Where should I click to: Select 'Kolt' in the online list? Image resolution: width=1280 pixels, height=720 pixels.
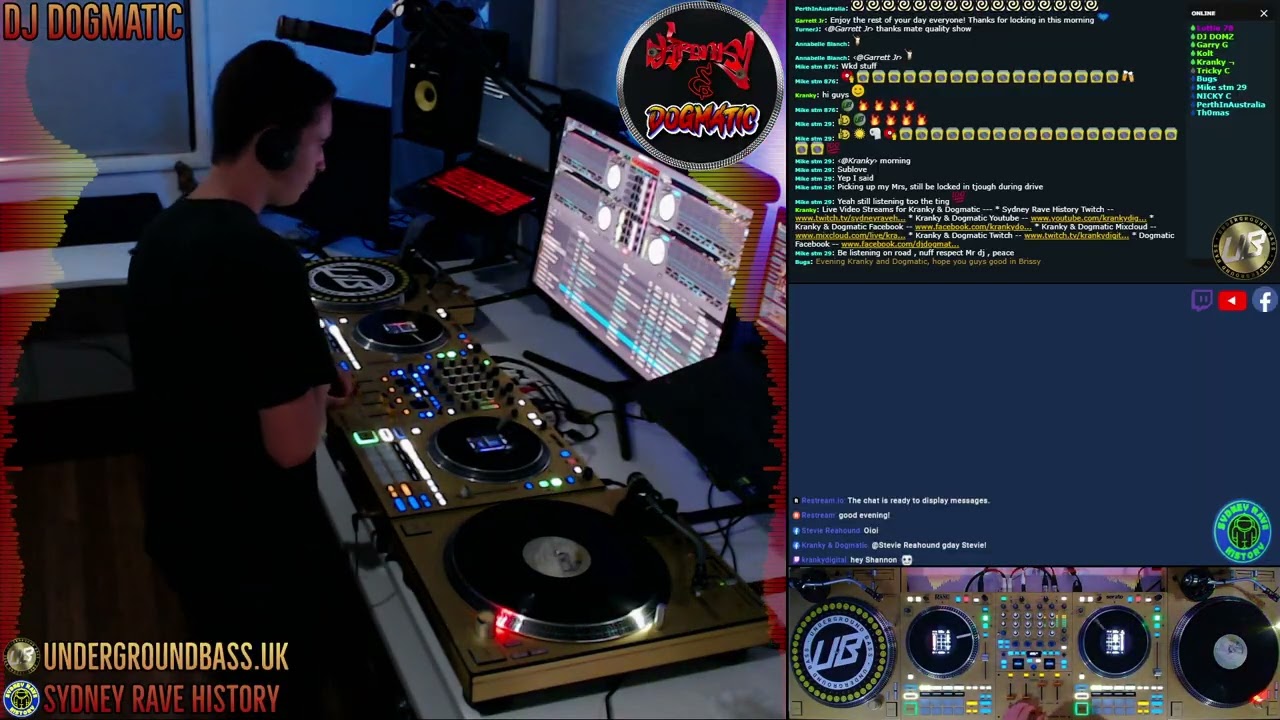tap(1205, 53)
